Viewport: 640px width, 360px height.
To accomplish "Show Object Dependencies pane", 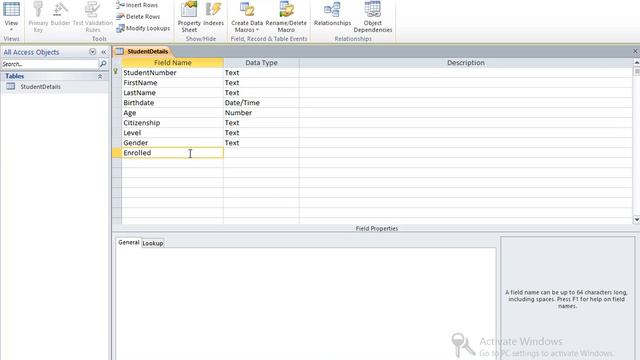I will click(x=373, y=17).
